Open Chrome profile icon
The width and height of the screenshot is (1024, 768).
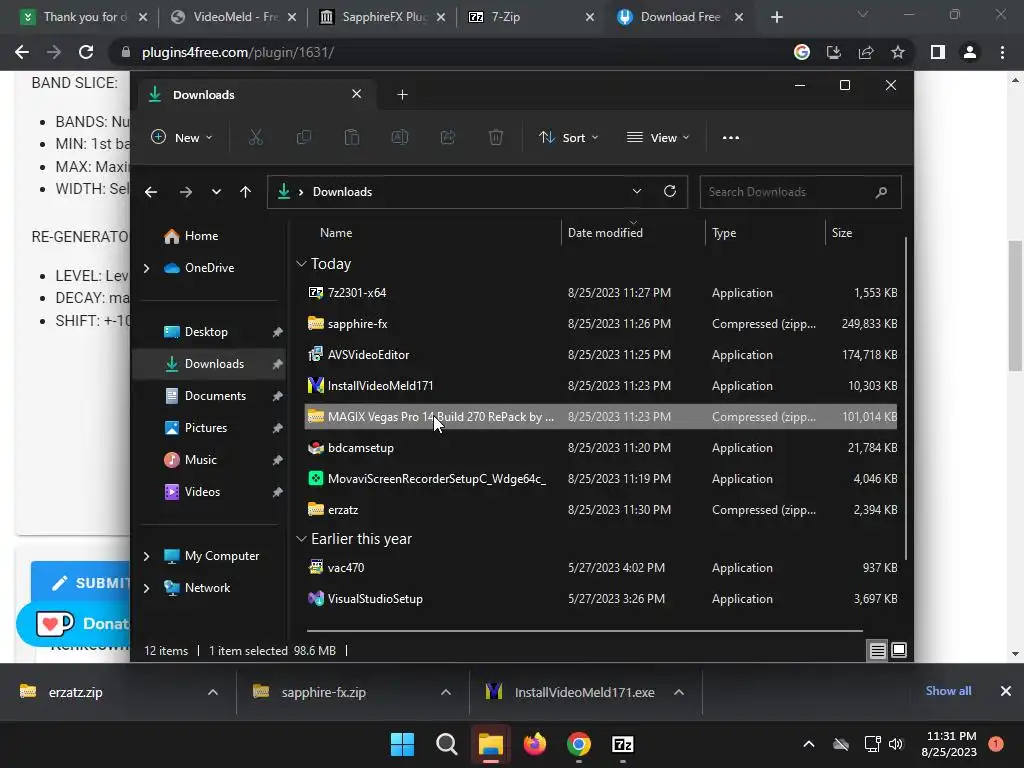point(970,52)
